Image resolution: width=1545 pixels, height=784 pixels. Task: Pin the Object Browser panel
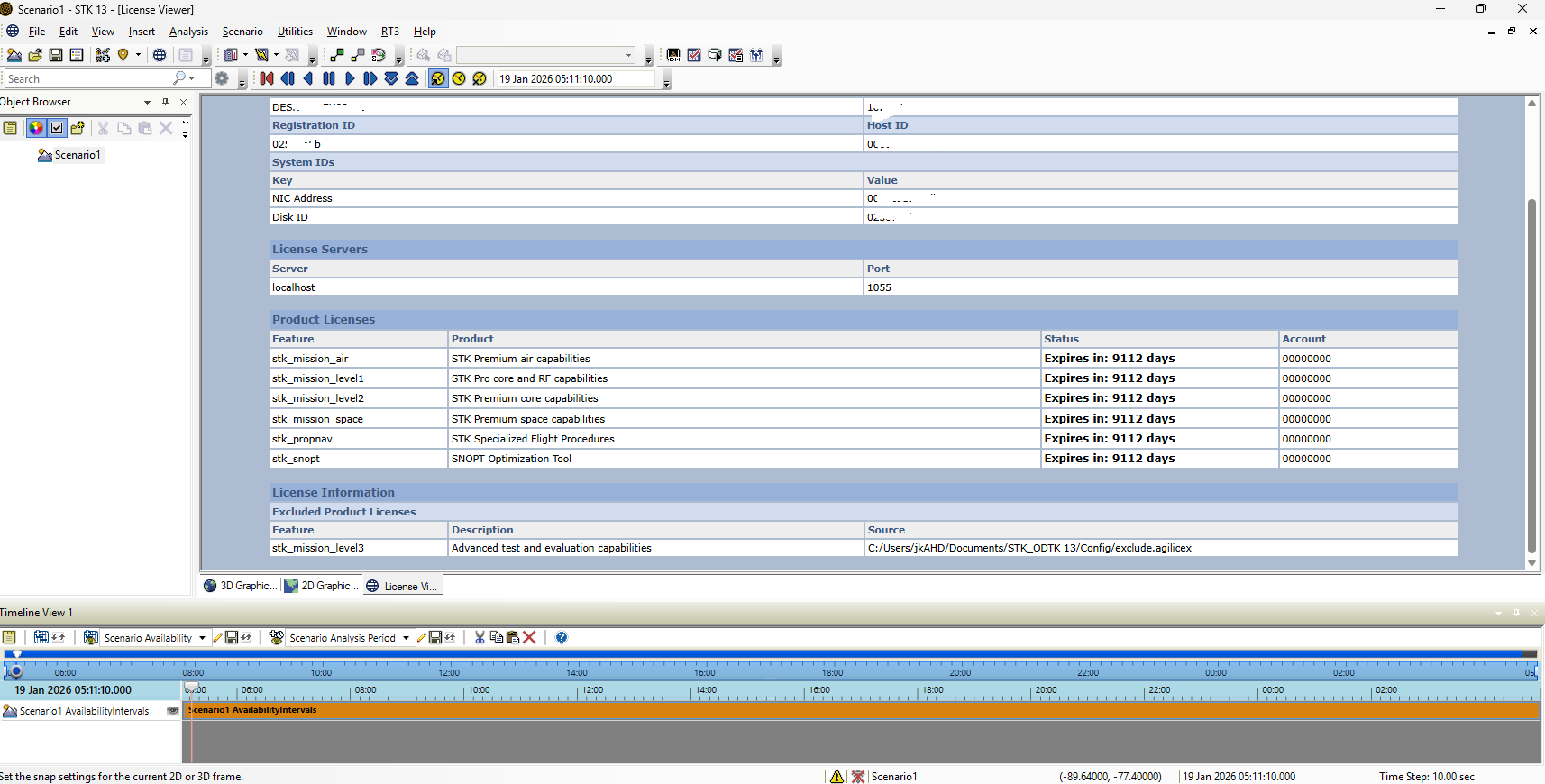(165, 102)
